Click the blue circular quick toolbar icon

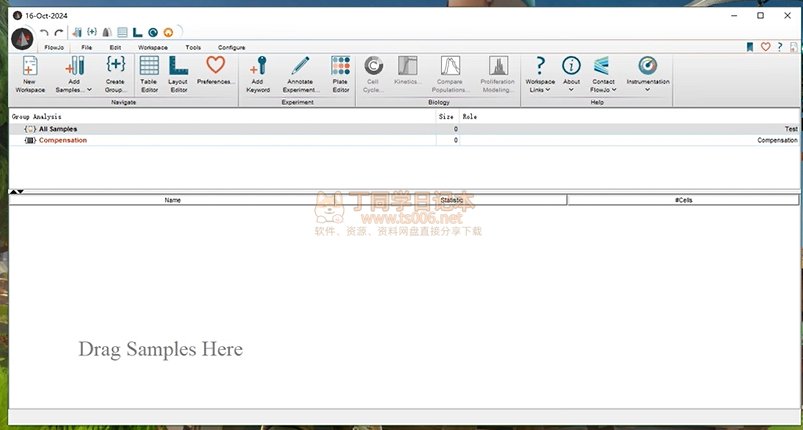click(x=153, y=32)
